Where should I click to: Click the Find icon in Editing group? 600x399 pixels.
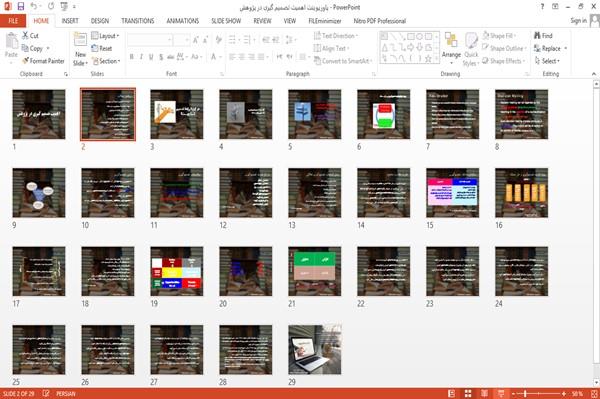pyautogui.click(x=538, y=36)
